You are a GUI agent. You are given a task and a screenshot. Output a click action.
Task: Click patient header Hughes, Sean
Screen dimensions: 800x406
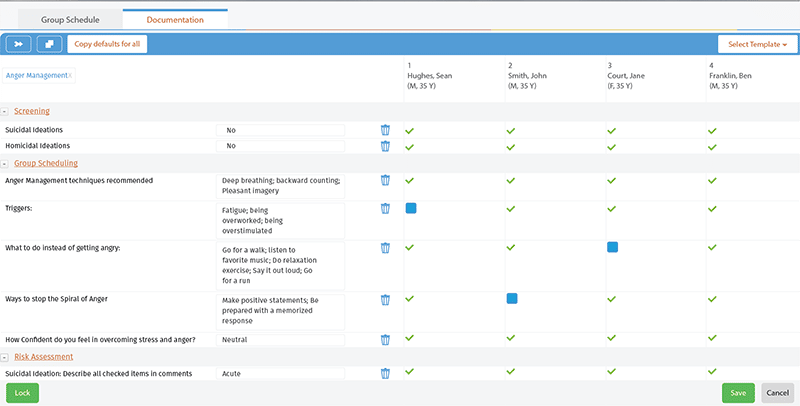(x=430, y=75)
